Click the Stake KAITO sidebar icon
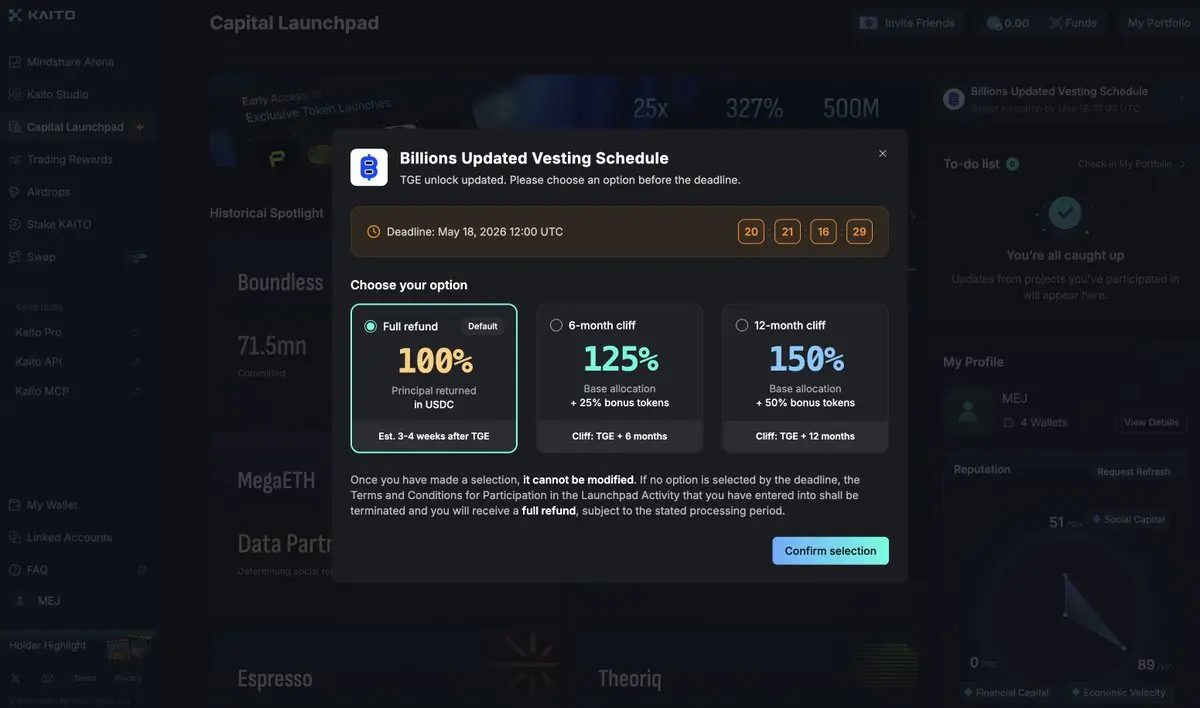The width and height of the screenshot is (1200, 708). click(x=15, y=224)
